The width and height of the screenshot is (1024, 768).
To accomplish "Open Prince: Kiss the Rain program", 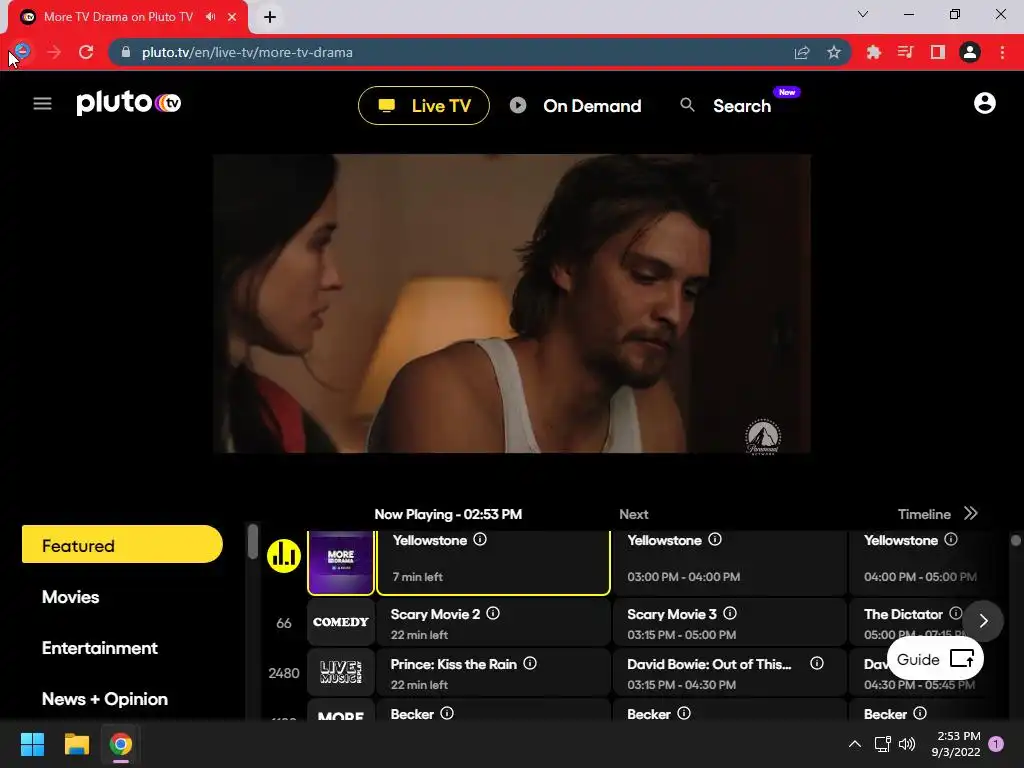I will point(494,673).
